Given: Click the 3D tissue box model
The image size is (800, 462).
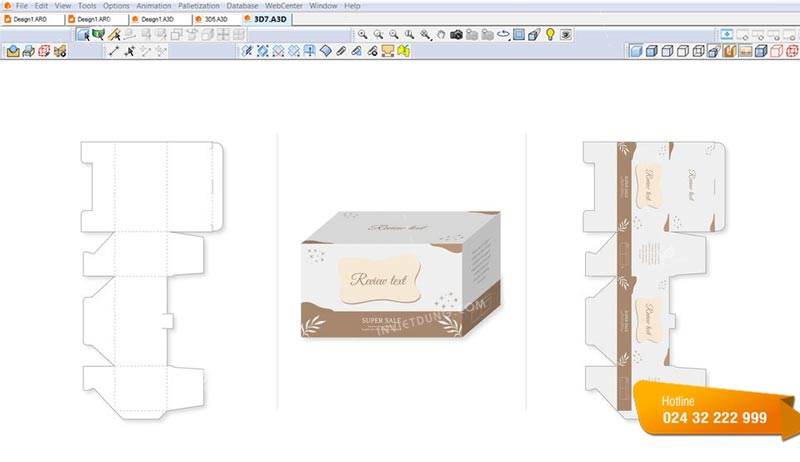Looking at the screenshot, I should tap(401, 274).
